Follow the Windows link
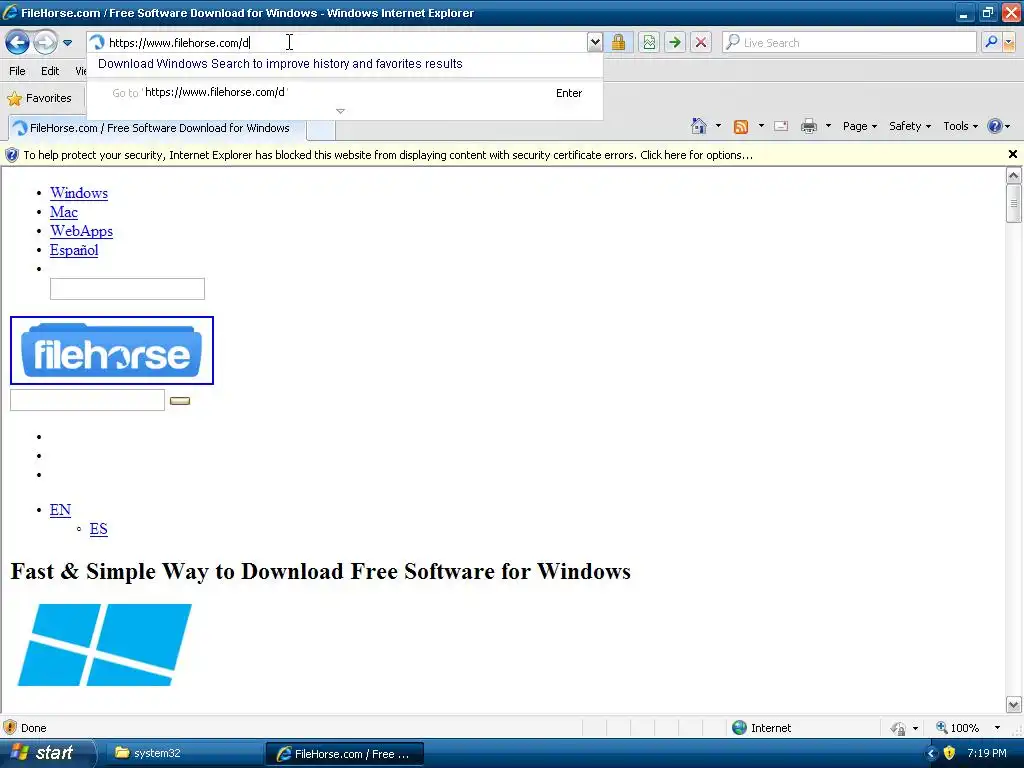 click(79, 193)
